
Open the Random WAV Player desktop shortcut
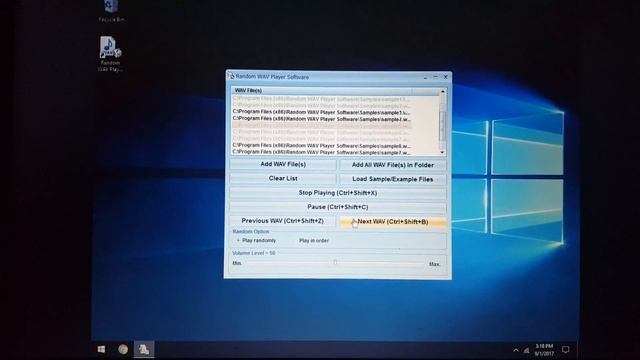(x=110, y=54)
